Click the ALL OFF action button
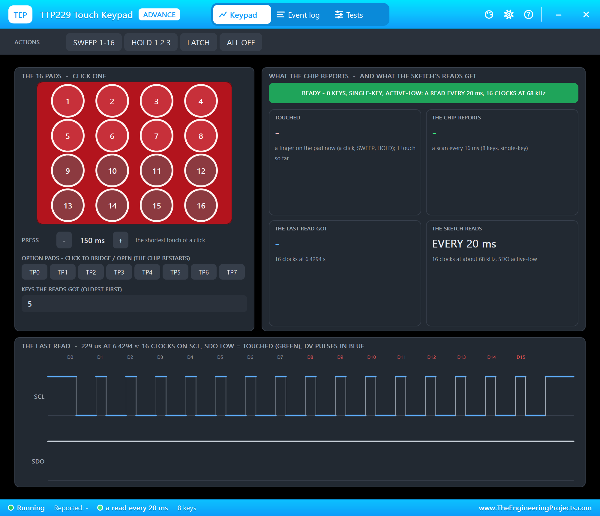Screen dimensions: 600x516 pyautogui.click(x=241, y=42)
